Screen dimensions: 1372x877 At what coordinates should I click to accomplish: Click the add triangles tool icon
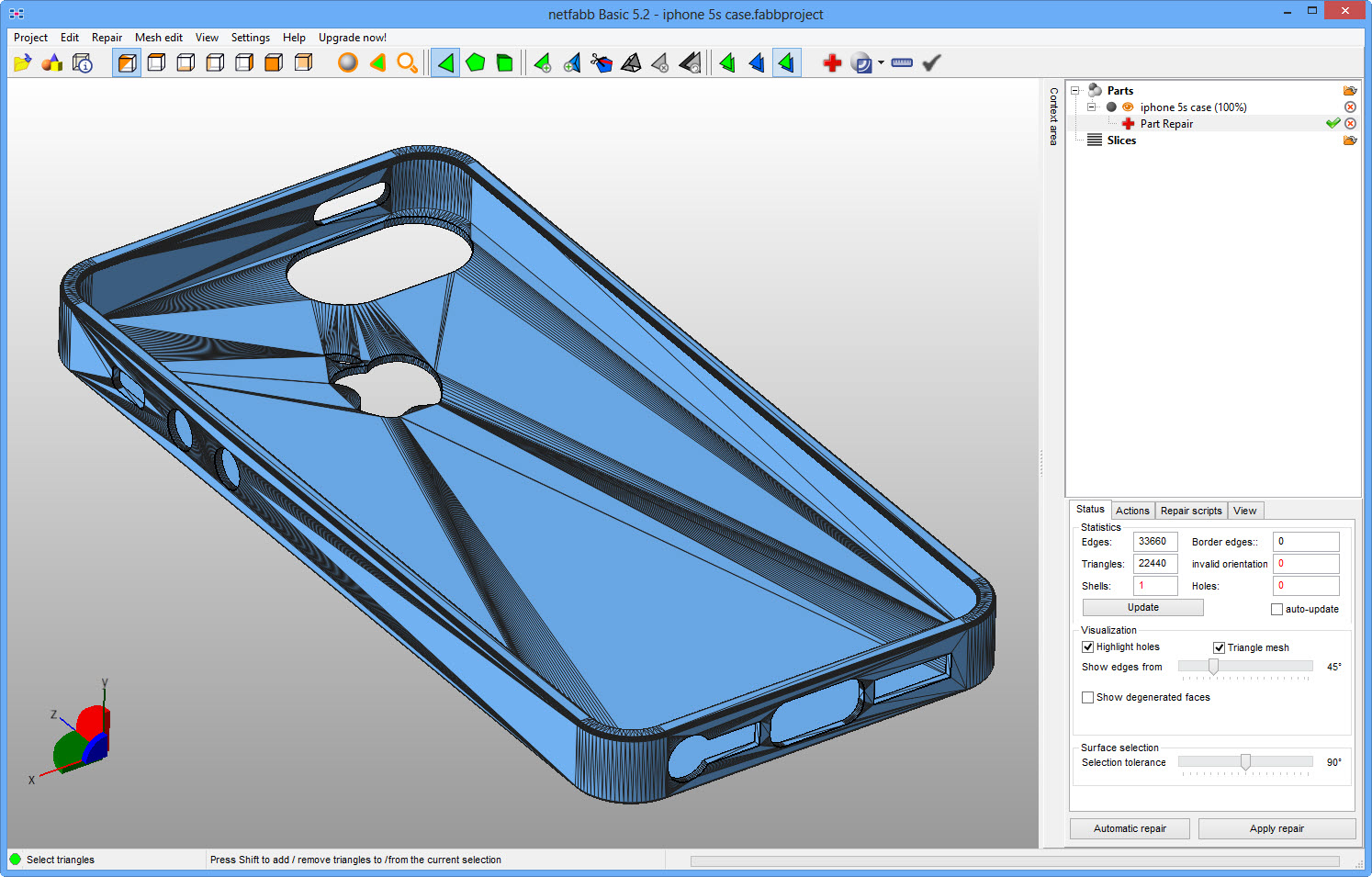[543, 62]
